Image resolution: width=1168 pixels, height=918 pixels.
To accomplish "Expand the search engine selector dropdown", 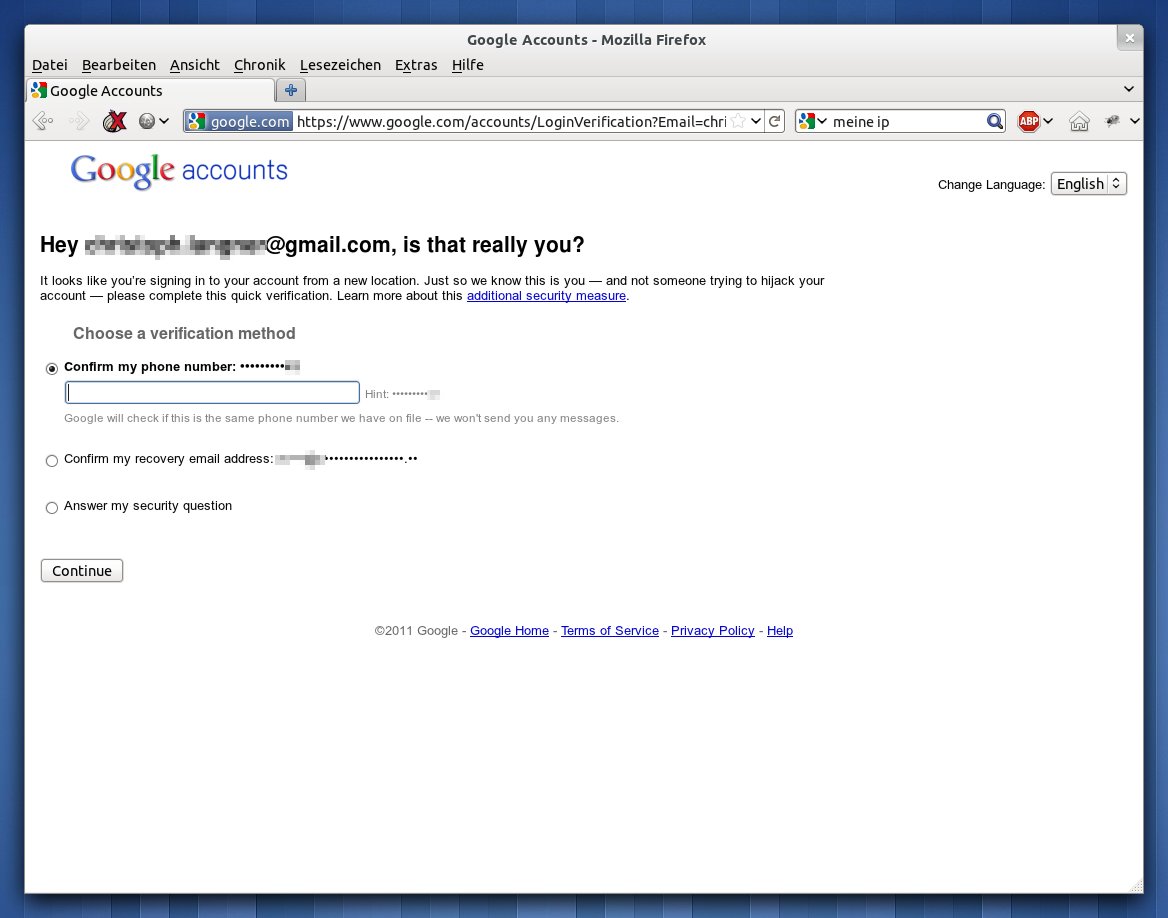I will coord(814,121).
